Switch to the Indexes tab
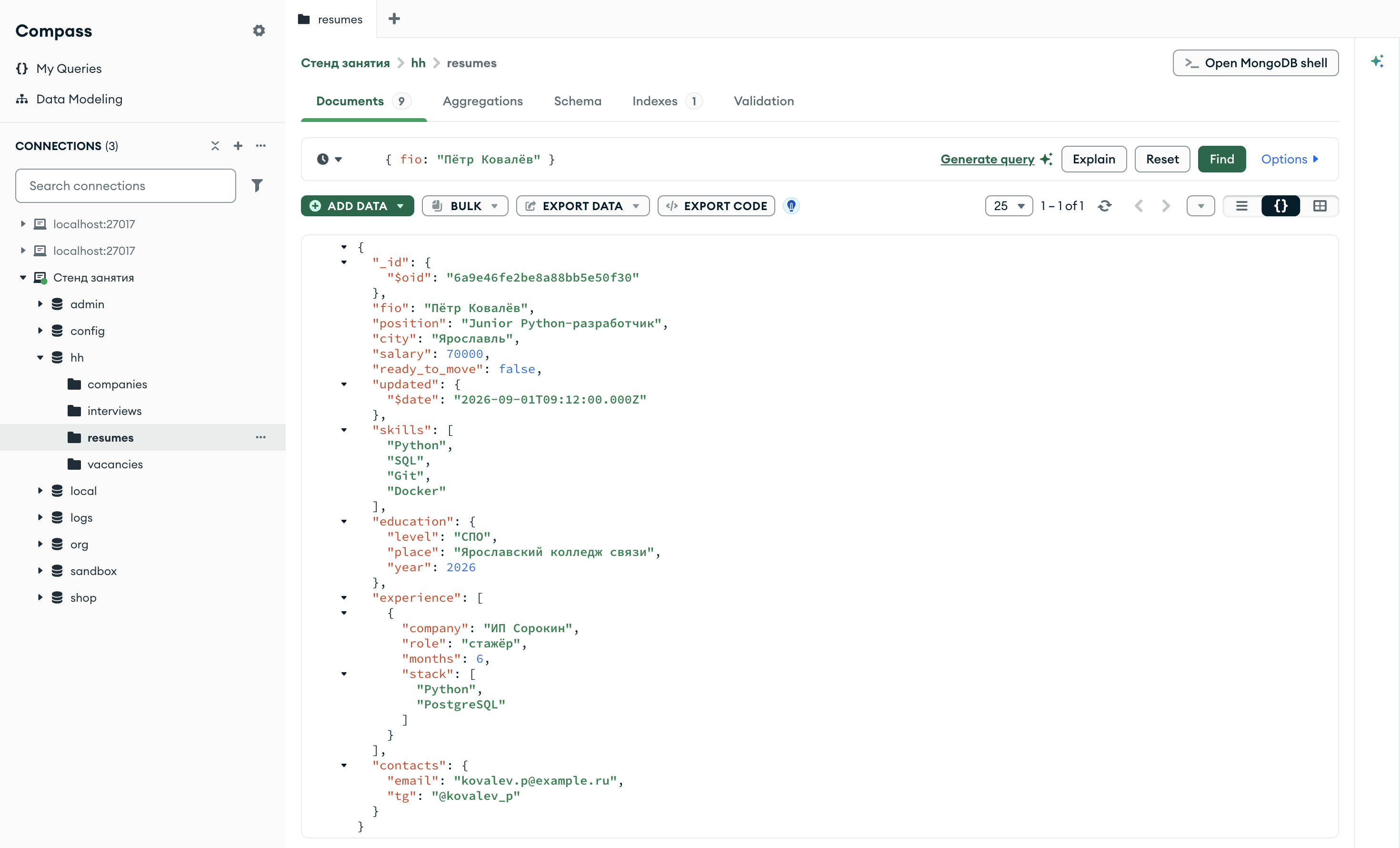The image size is (1400, 848). [x=667, y=101]
